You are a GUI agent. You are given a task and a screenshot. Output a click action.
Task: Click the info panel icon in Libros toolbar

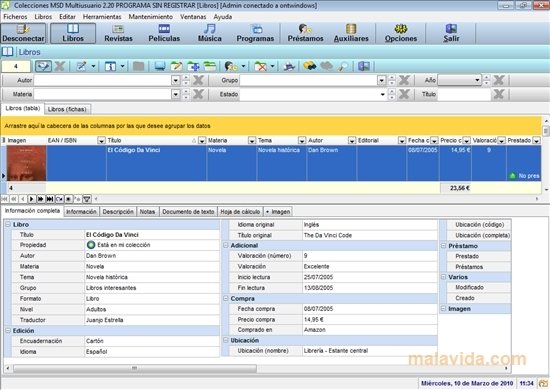(x=110, y=66)
